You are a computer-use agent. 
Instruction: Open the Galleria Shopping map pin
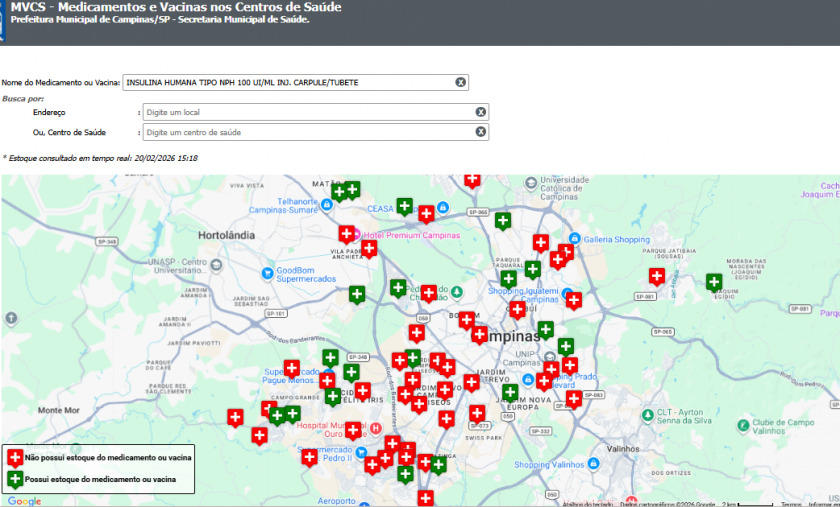tap(575, 239)
